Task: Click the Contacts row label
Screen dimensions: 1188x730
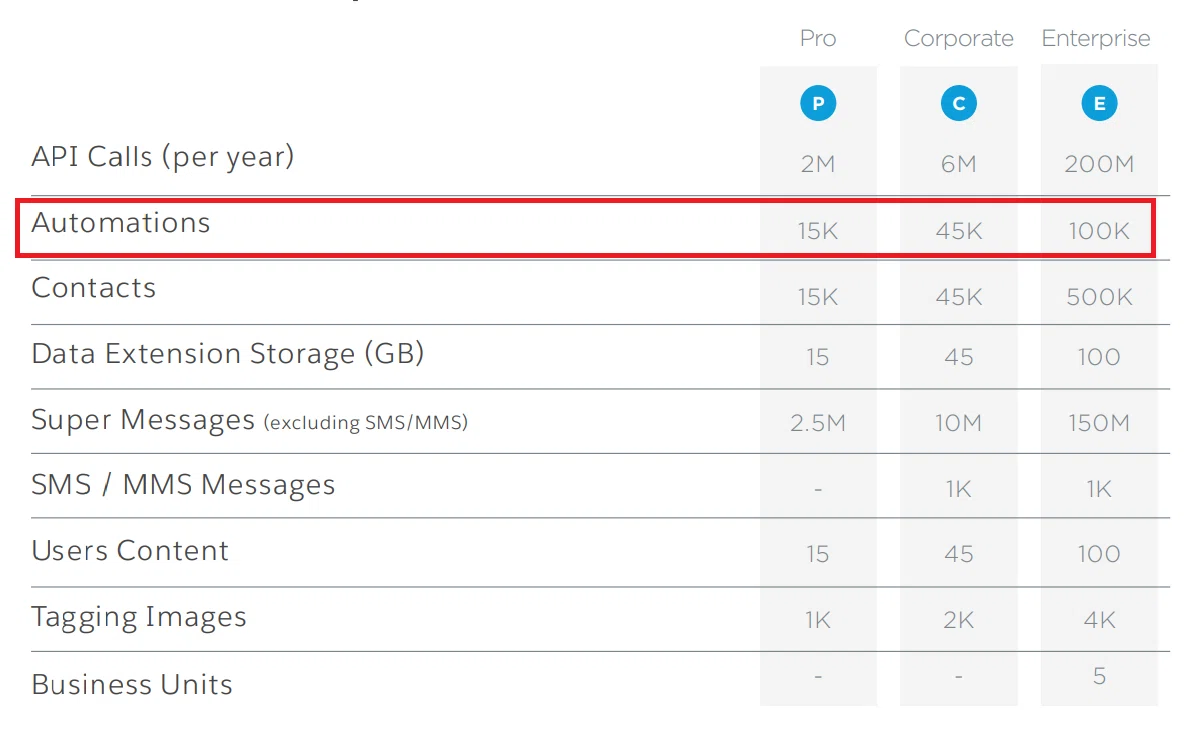Action: tap(93, 288)
